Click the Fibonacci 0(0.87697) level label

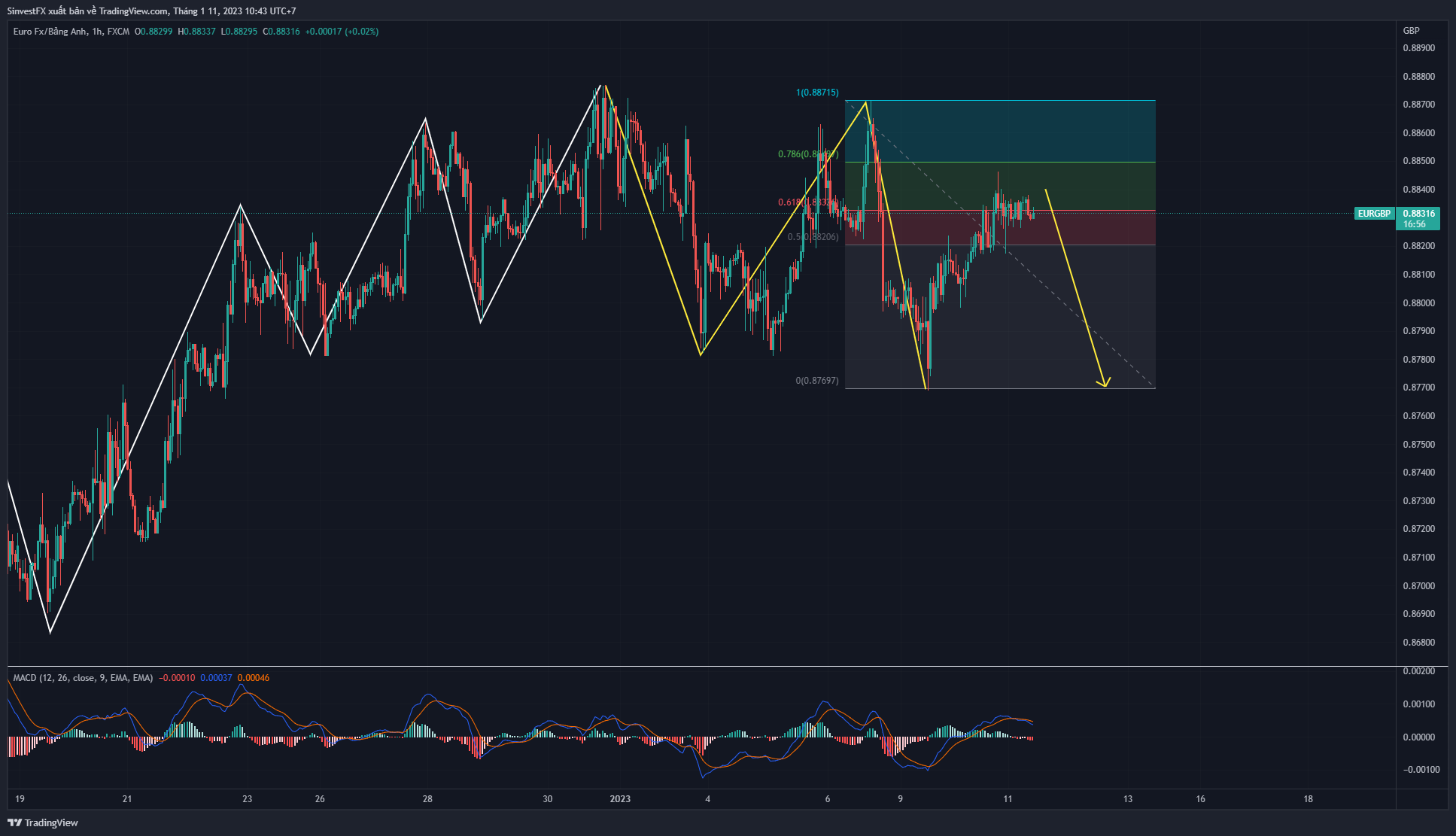click(816, 381)
